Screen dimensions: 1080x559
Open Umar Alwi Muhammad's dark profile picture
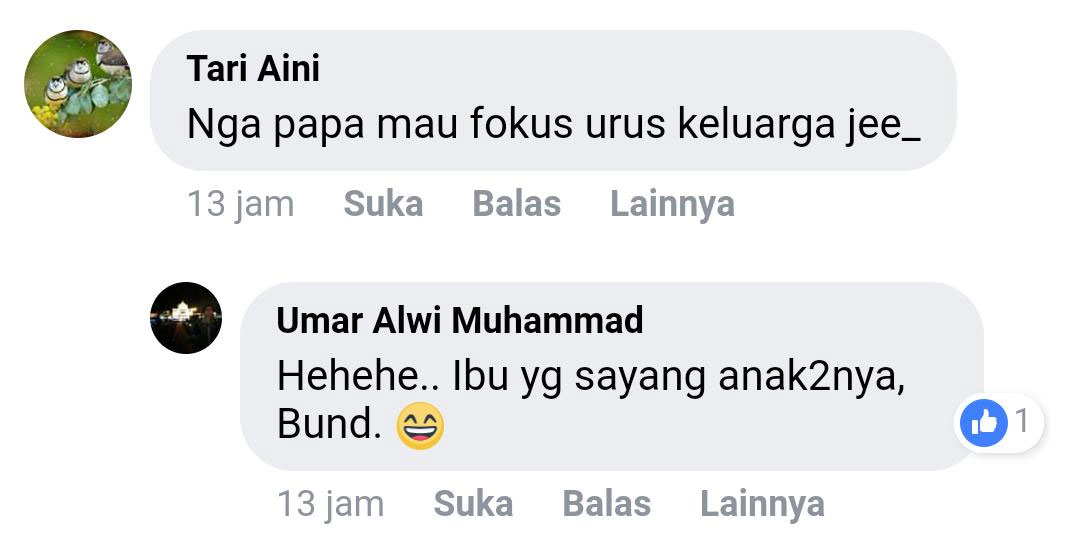[x=186, y=318]
